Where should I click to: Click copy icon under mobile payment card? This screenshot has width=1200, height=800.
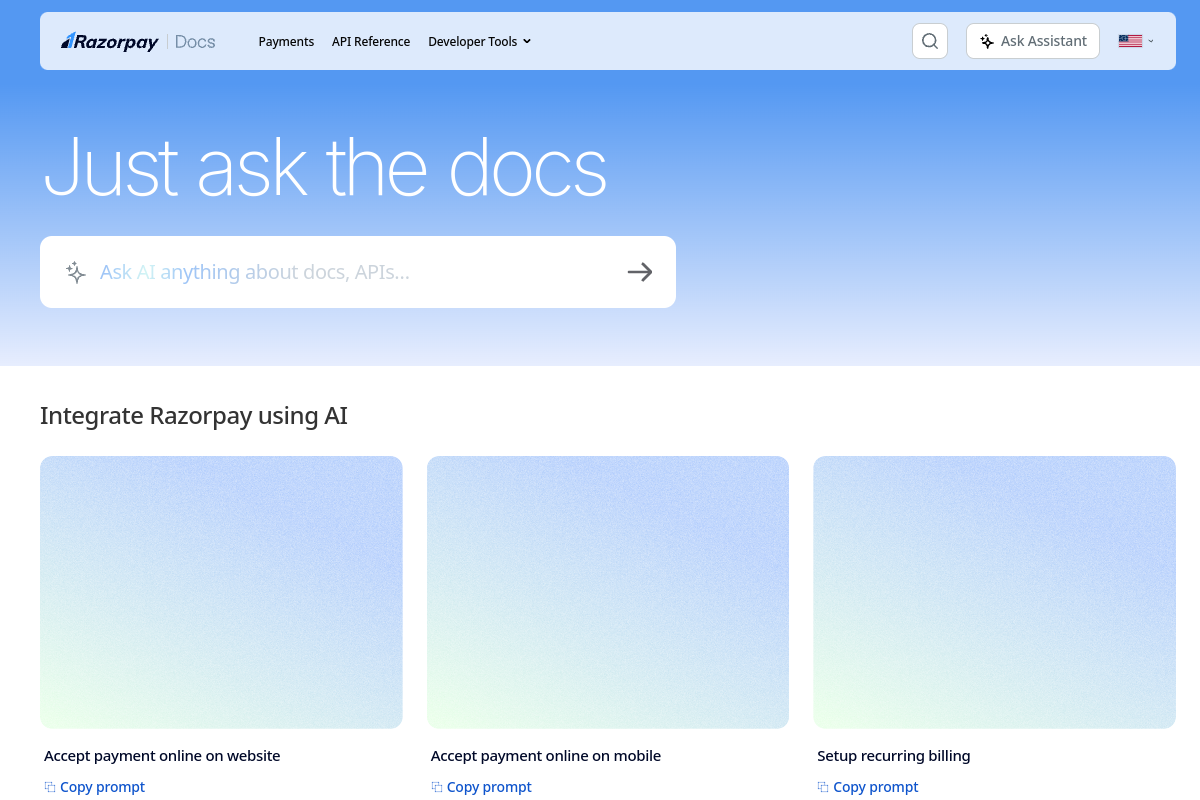(437, 787)
